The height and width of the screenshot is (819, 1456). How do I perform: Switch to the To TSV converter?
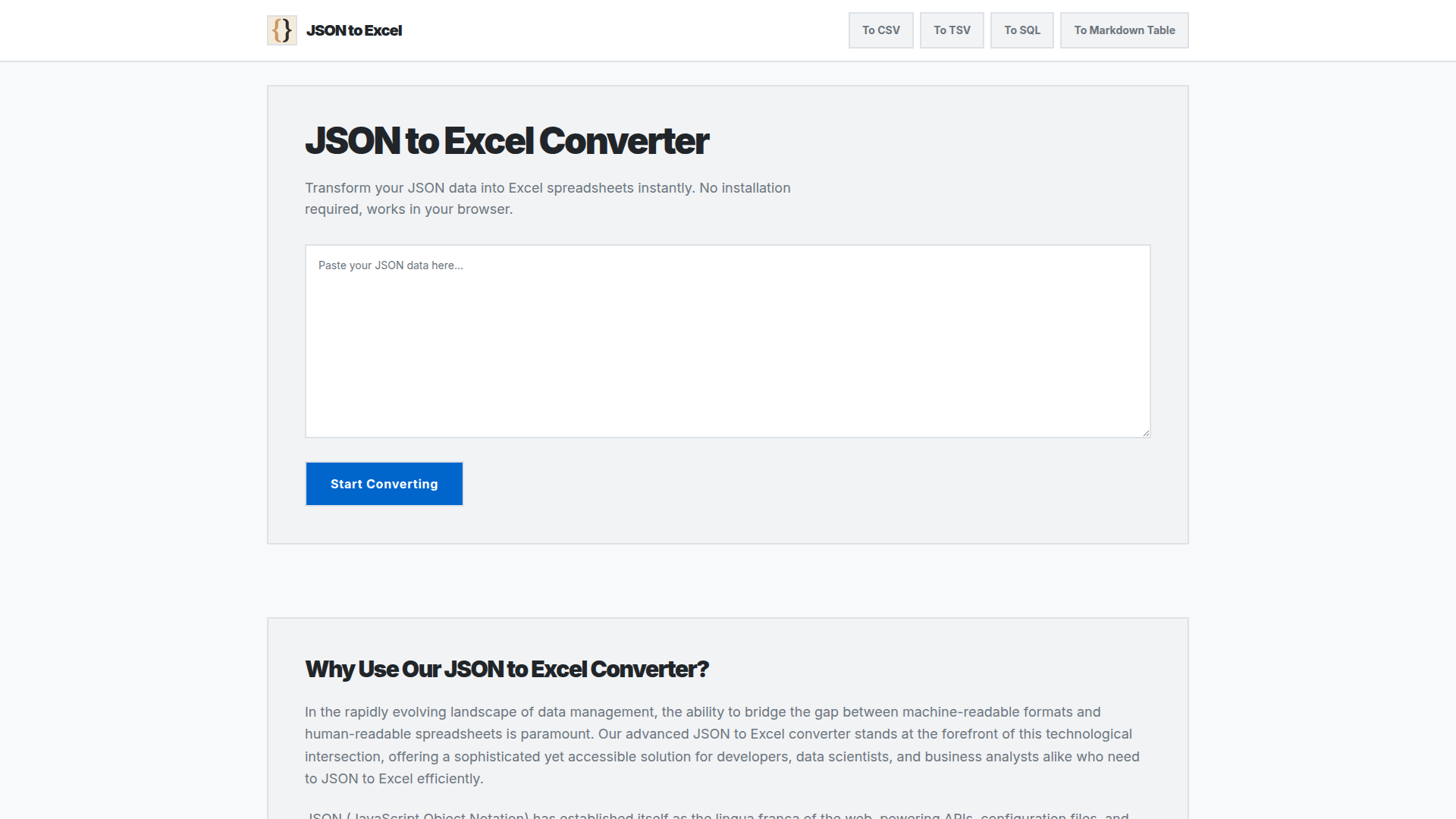(952, 30)
